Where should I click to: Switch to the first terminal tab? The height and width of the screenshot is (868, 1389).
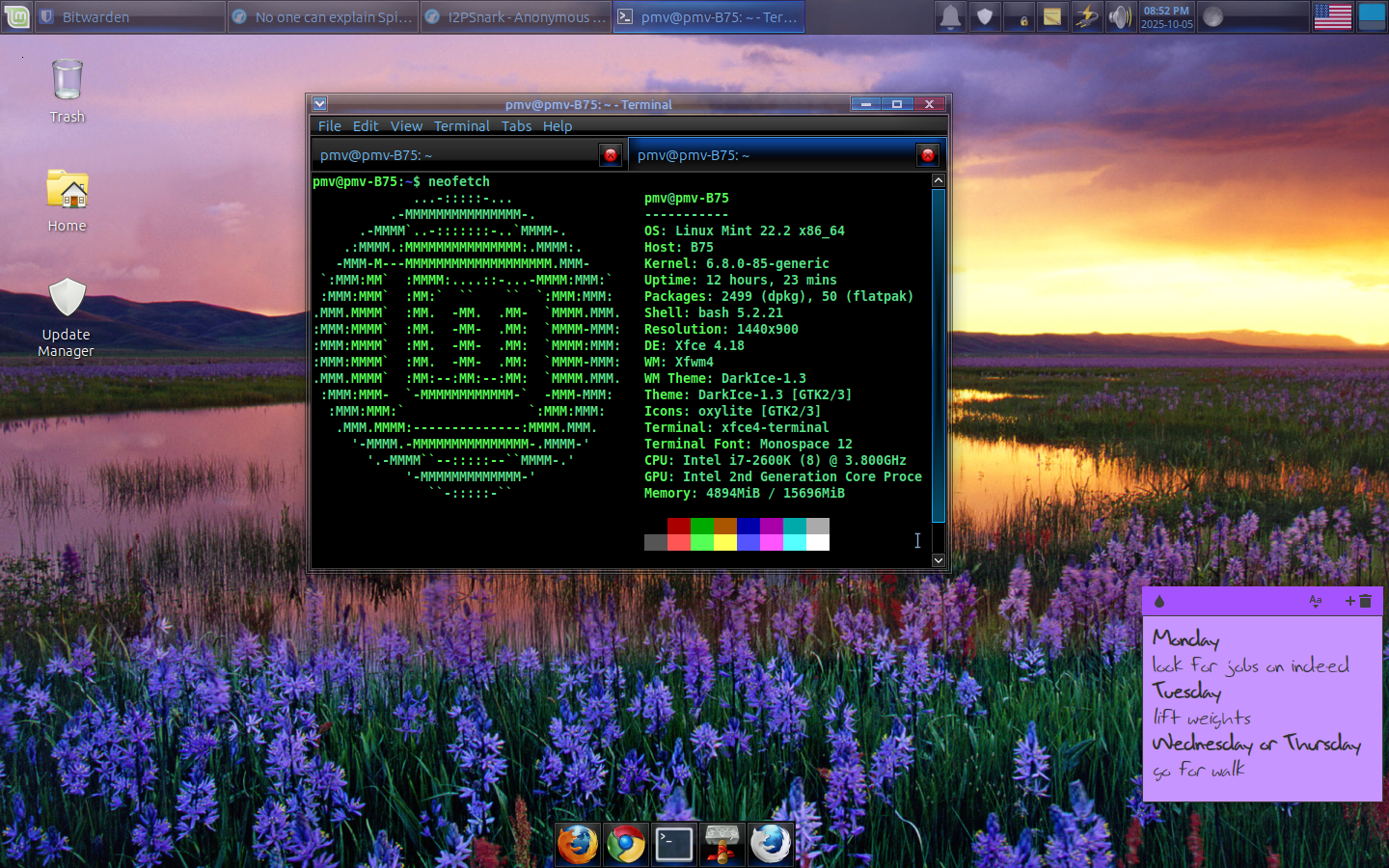(453, 155)
